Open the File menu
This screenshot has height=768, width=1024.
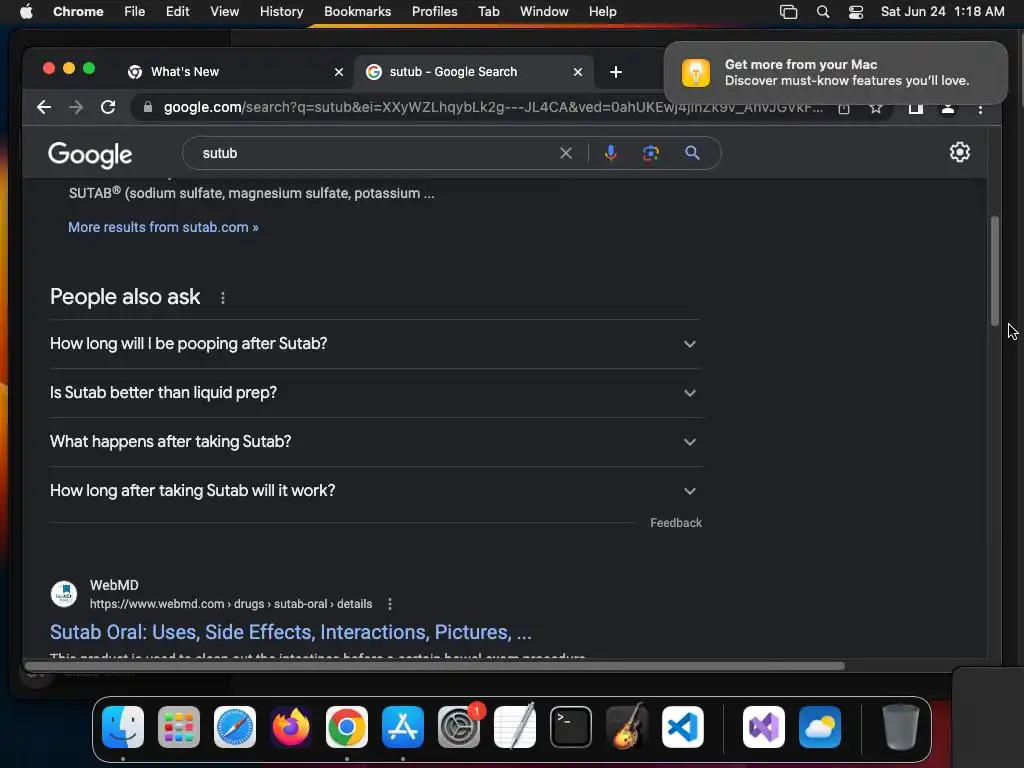(135, 12)
